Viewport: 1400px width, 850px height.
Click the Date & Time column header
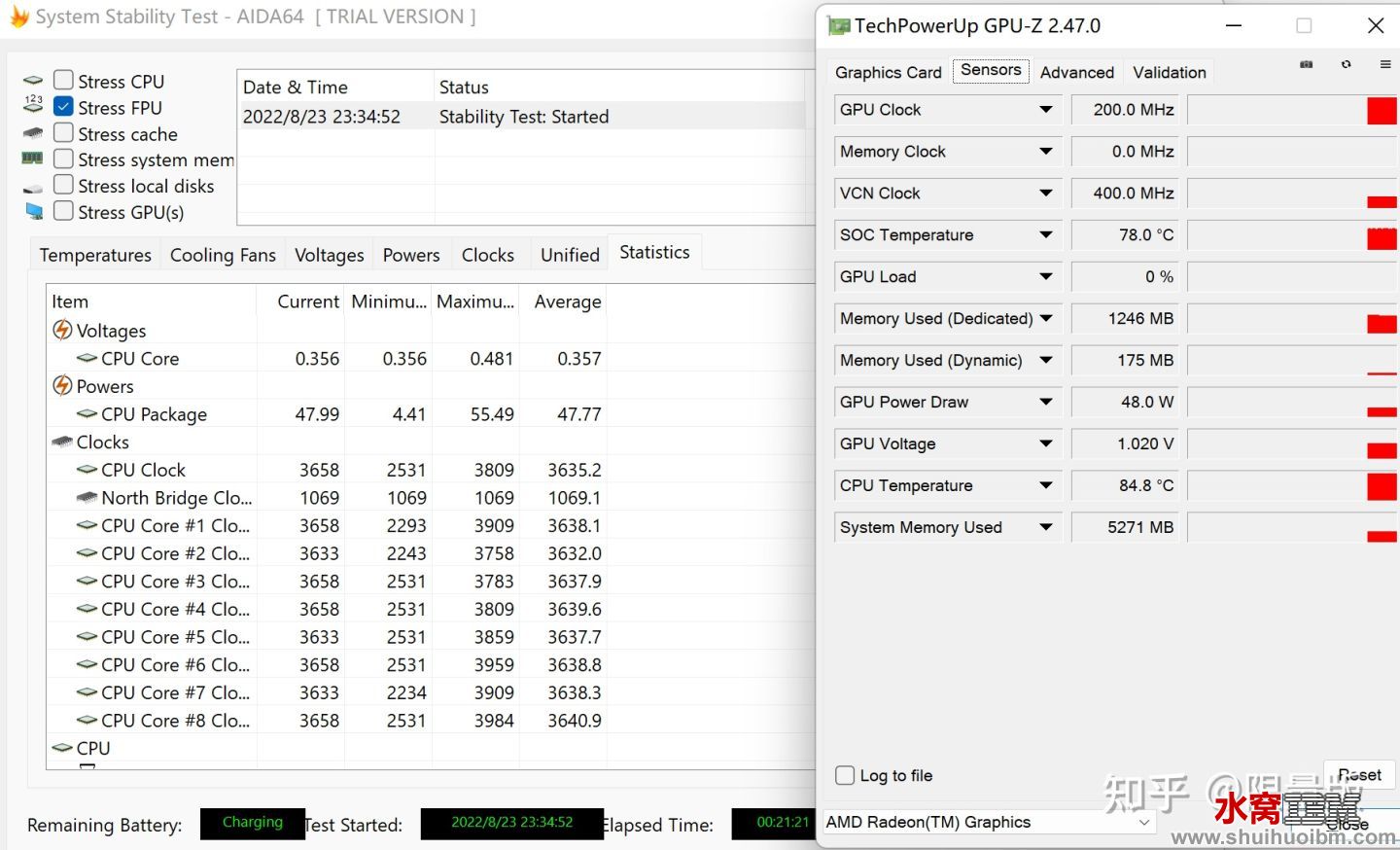coord(335,87)
